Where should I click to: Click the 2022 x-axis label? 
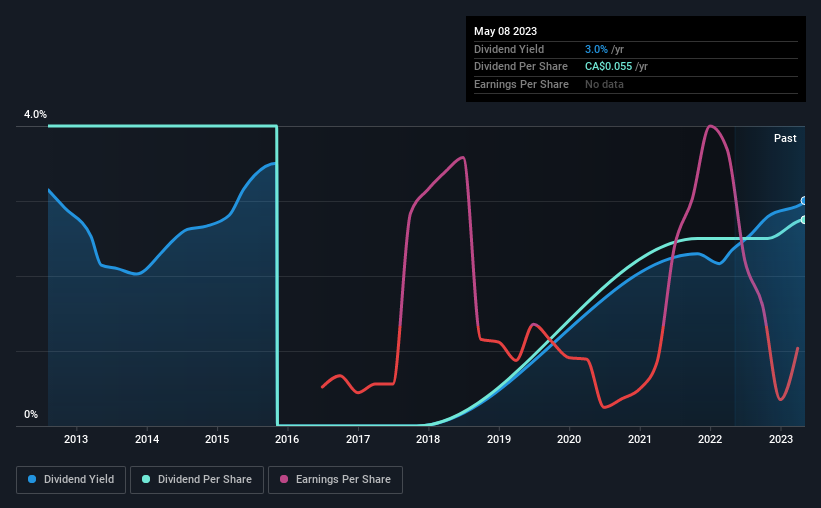pos(710,439)
